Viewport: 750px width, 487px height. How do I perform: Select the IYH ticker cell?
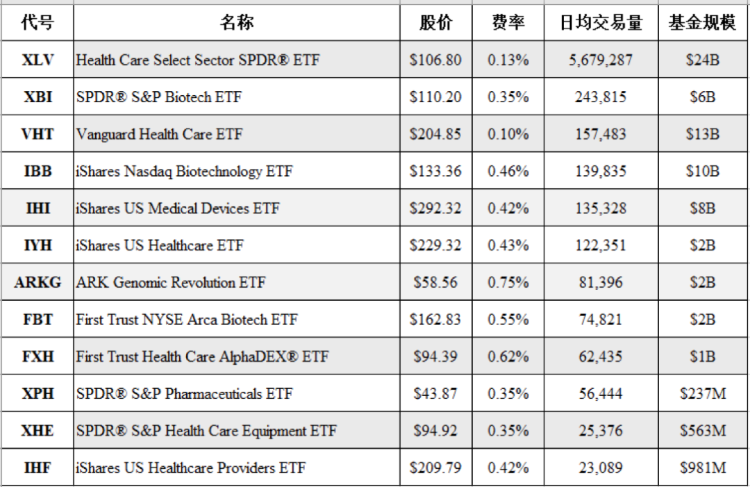coord(38,245)
